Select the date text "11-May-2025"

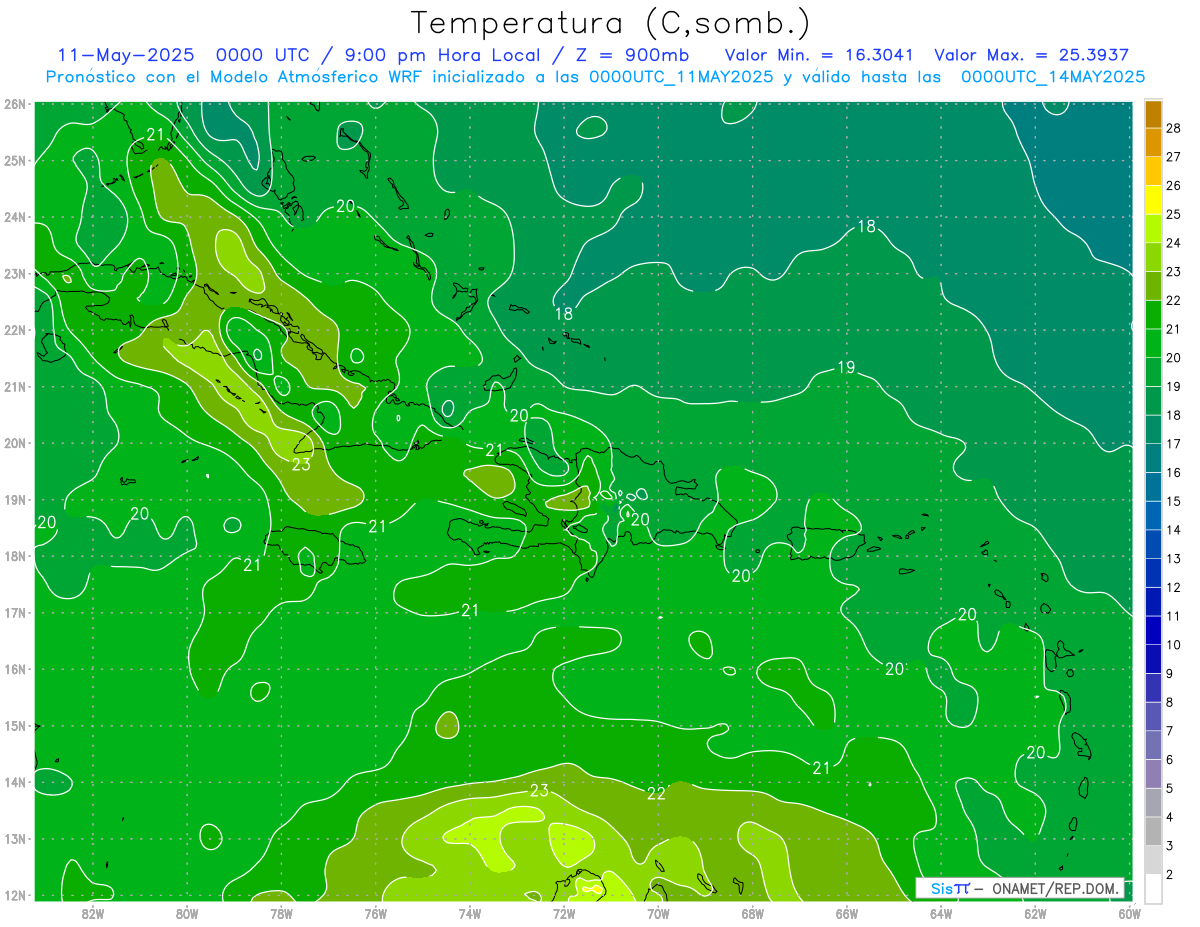pyautogui.click(x=125, y=55)
